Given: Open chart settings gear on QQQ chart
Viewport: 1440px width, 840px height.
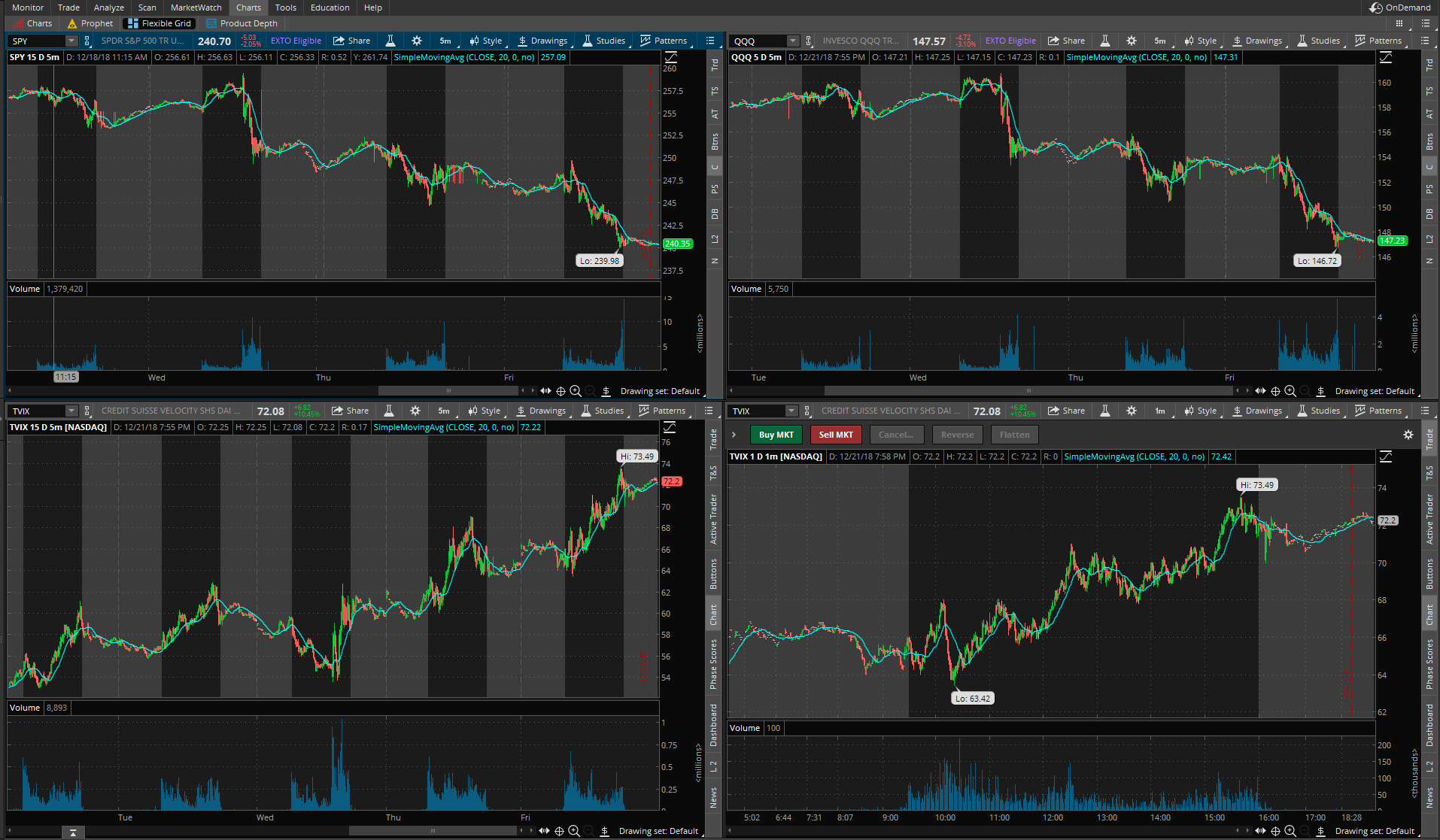Looking at the screenshot, I should 1132,41.
